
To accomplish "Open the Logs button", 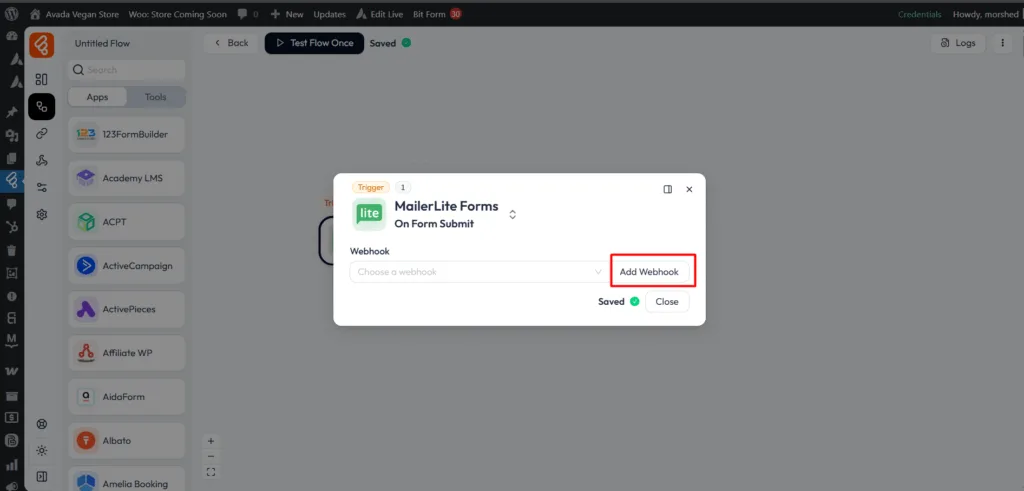I will [958, 43].
